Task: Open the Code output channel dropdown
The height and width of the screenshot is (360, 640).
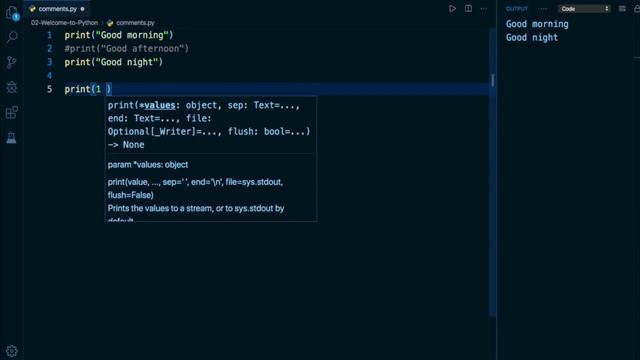Action: [584, 9]
